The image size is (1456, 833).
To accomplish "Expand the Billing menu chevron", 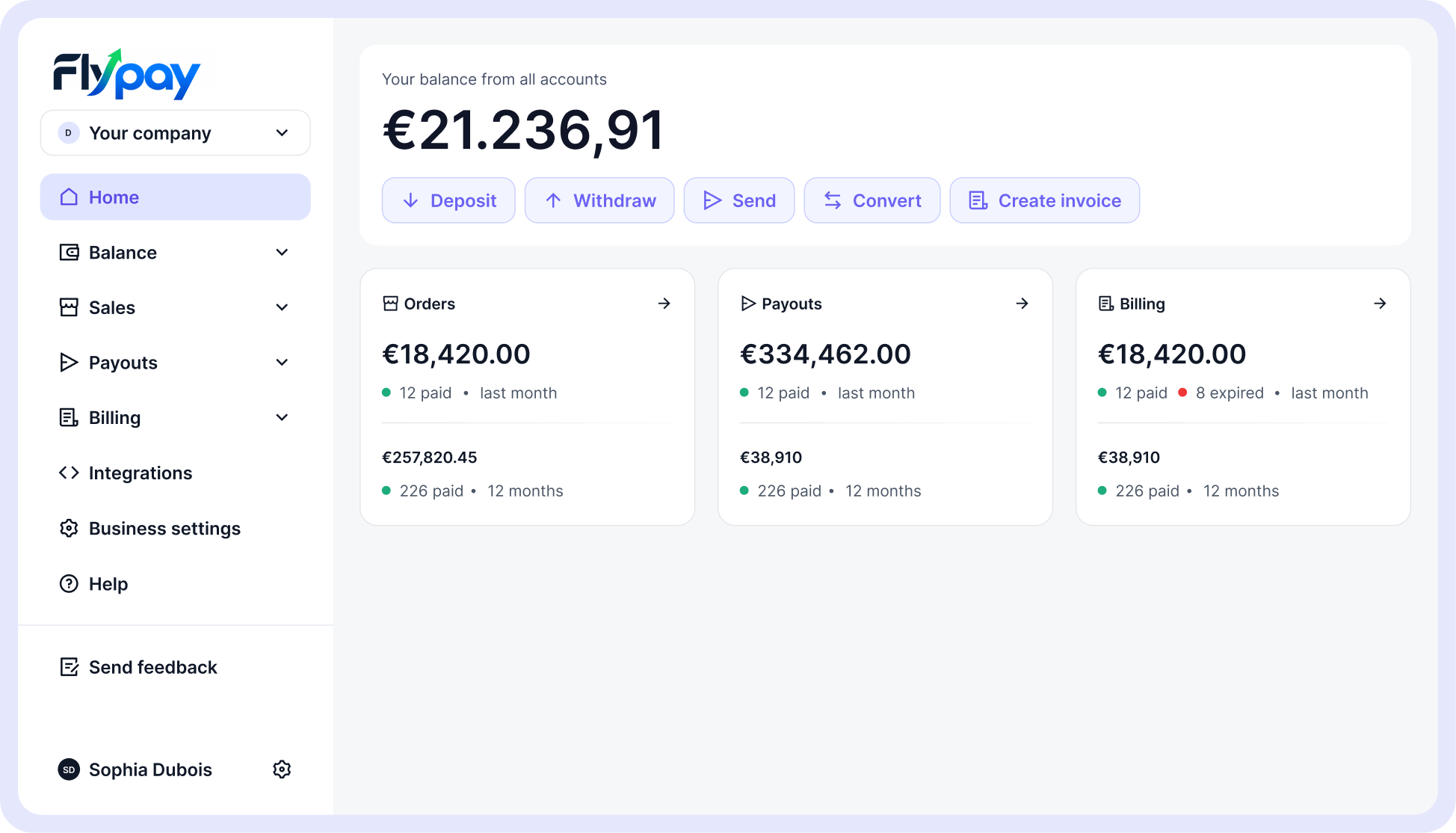I will click(x=282, y=417).
